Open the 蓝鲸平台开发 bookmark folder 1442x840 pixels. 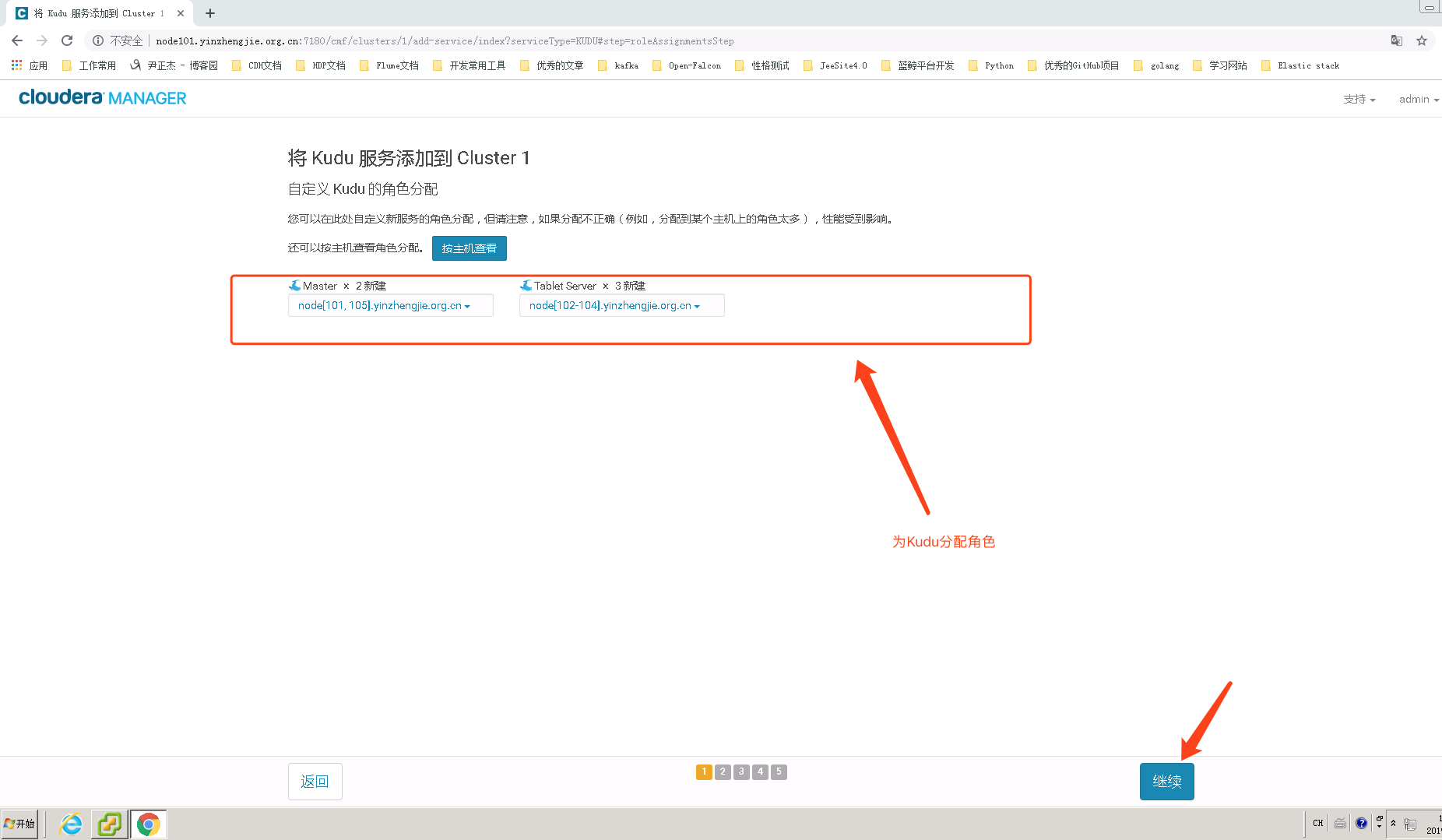(918, 65)
